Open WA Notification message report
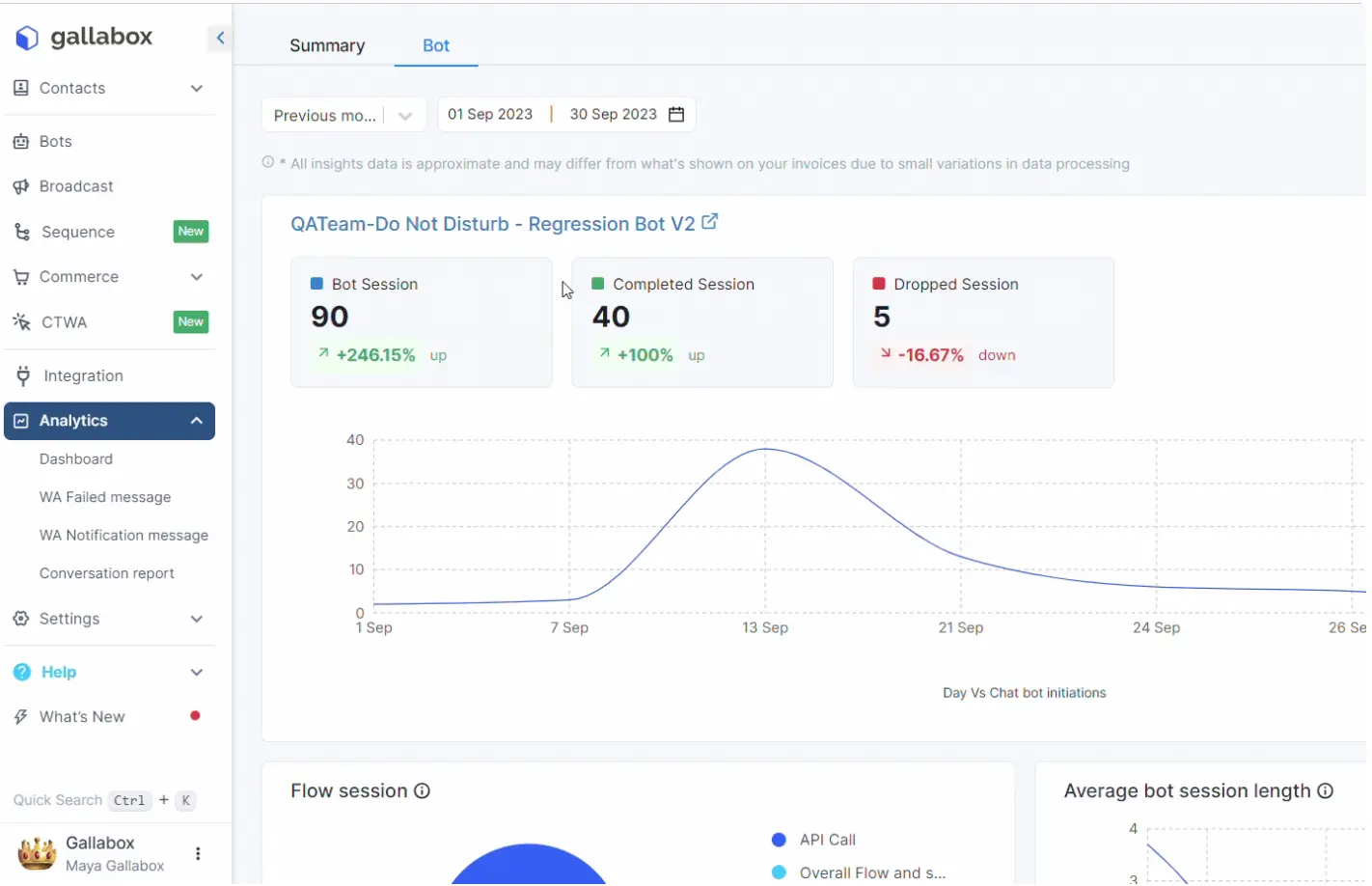1372x886 pixels. tap(123, 536)
